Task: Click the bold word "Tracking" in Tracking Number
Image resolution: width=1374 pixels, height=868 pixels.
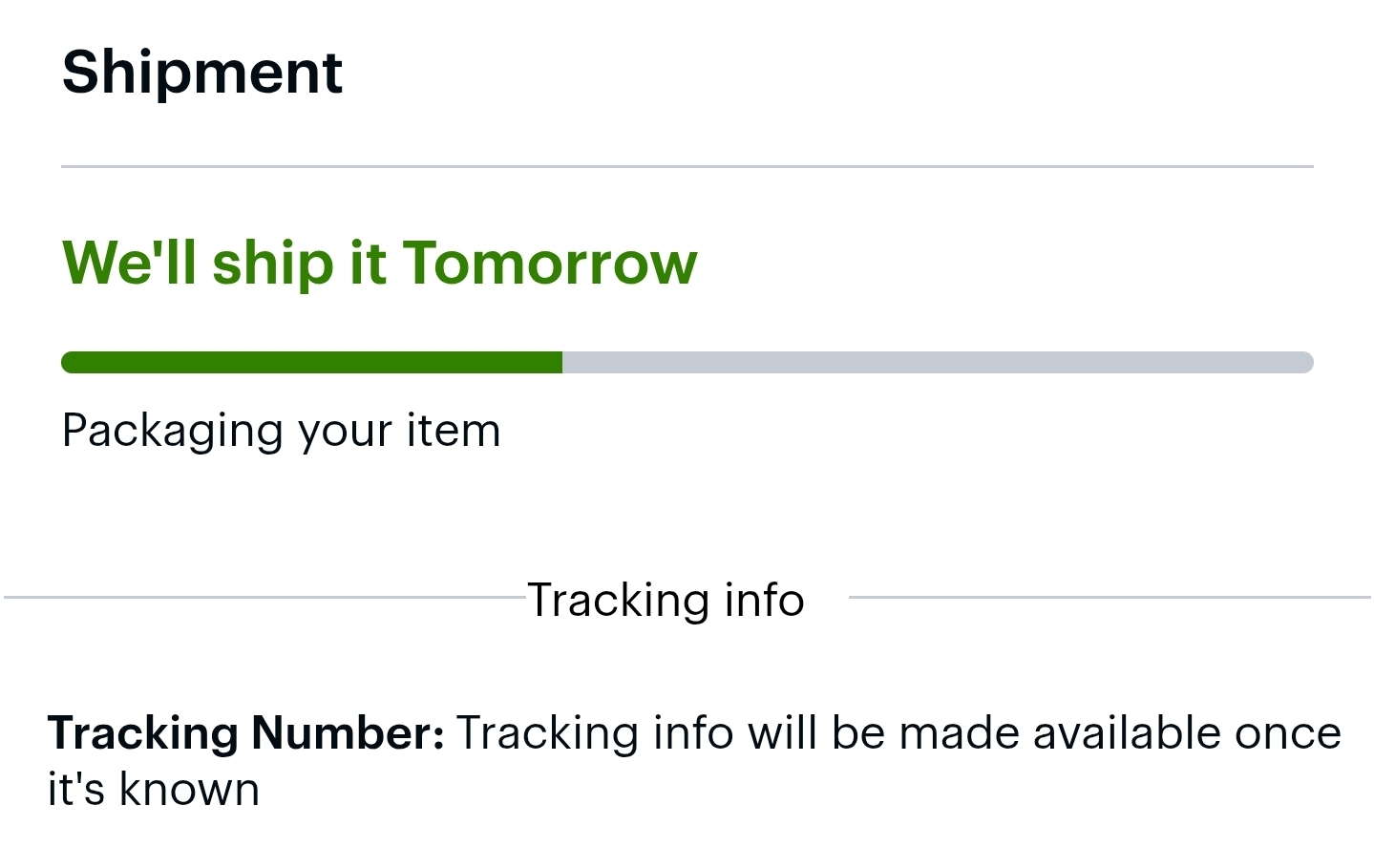Action: (143, 733)
